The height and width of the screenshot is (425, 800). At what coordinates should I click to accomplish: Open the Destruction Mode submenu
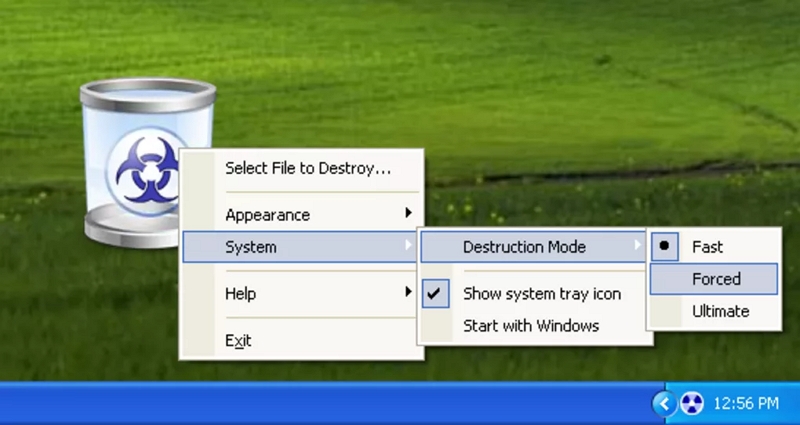click(x=534, y=247)
